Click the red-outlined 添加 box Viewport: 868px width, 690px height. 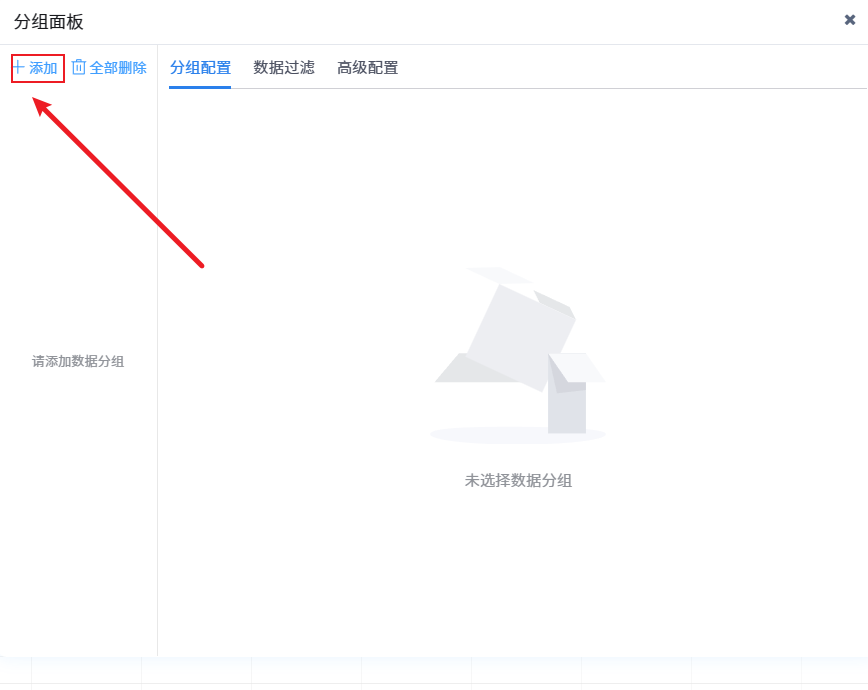pyautogui.click(x=38, y=68)
